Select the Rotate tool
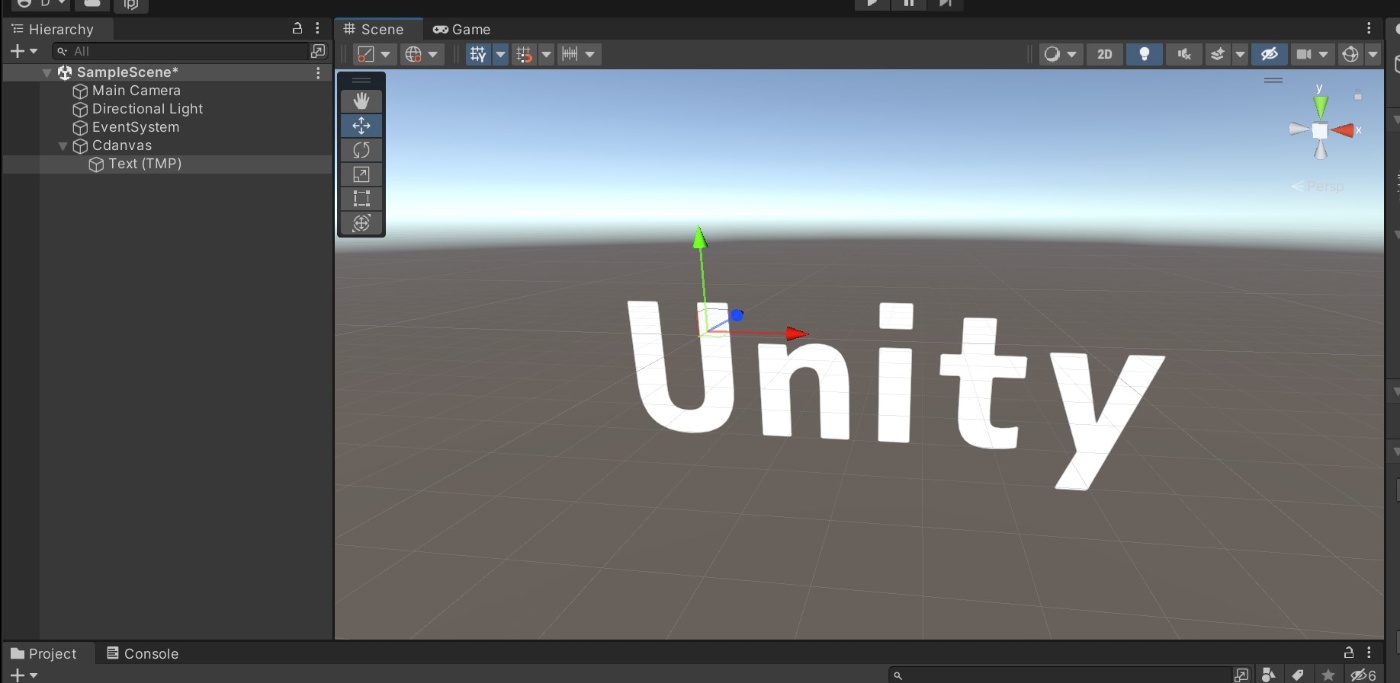This screenshot has height=683, width=1400. coord(361,150)
